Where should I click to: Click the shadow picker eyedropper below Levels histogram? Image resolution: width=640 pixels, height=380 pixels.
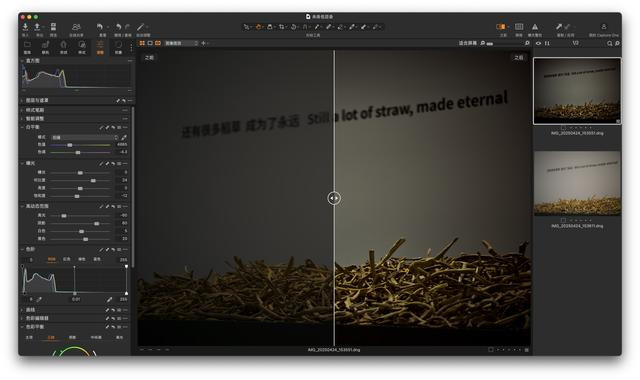tap(39, 300)
